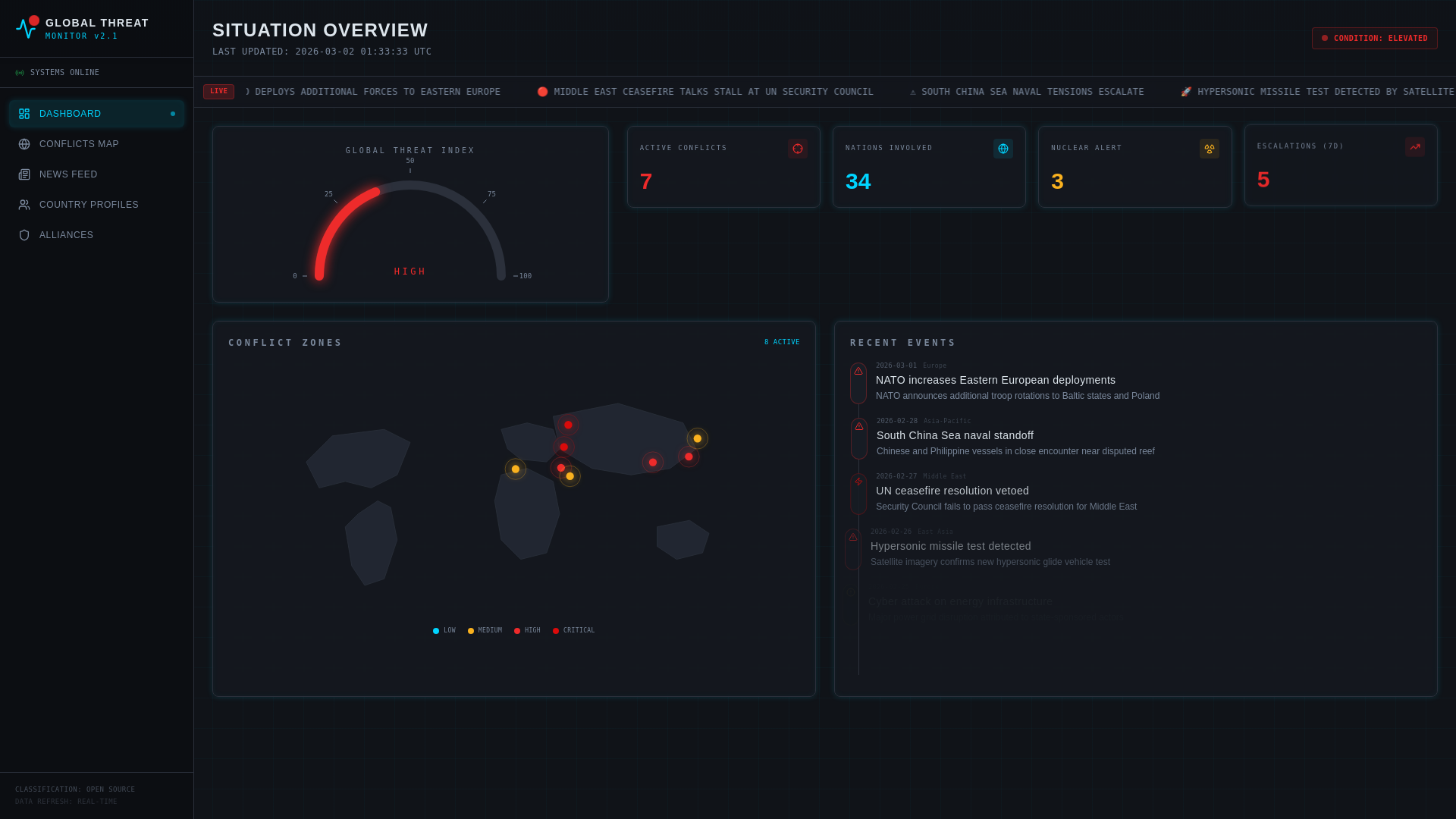Open the Dashboard menu item
This screenshot has width=1456, height=819.
point(97,114)
